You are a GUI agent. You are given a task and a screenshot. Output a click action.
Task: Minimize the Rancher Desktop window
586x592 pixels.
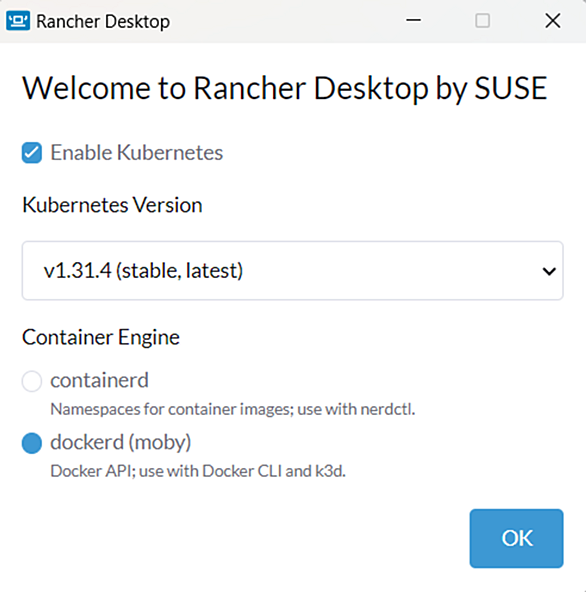(x=413, y=20)
